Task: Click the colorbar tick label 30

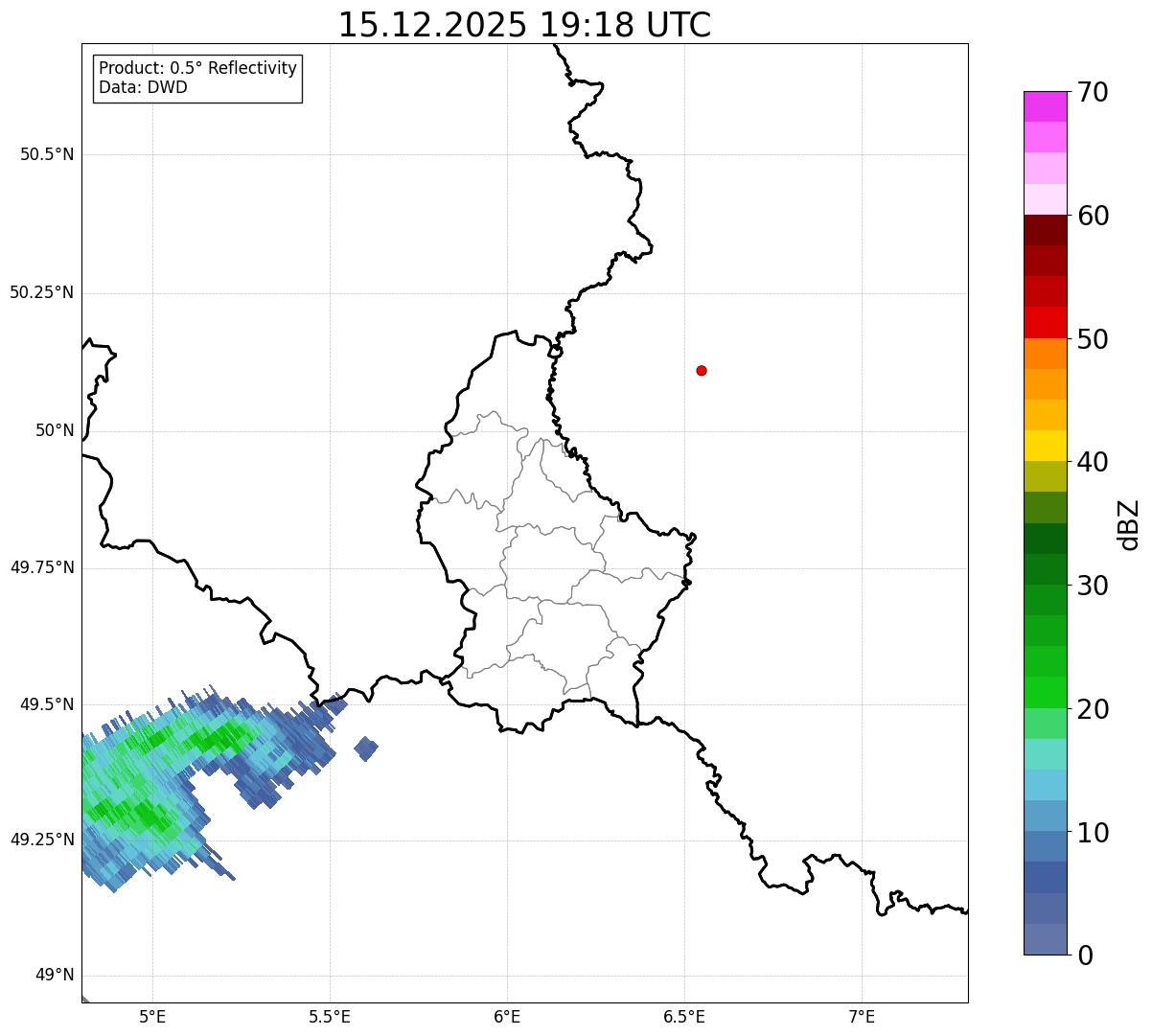Action: 1093,586
